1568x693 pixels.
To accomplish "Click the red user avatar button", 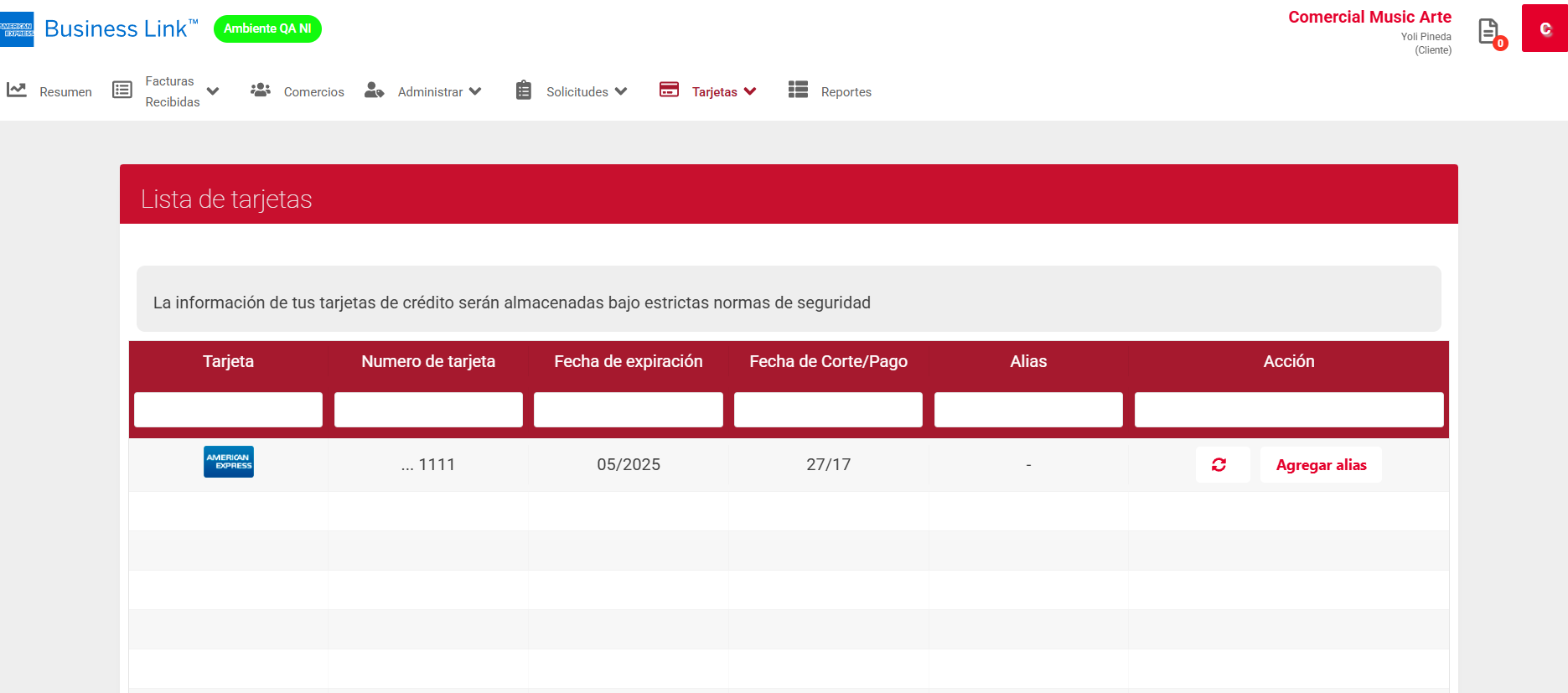I will click(x=1544, y=28).
